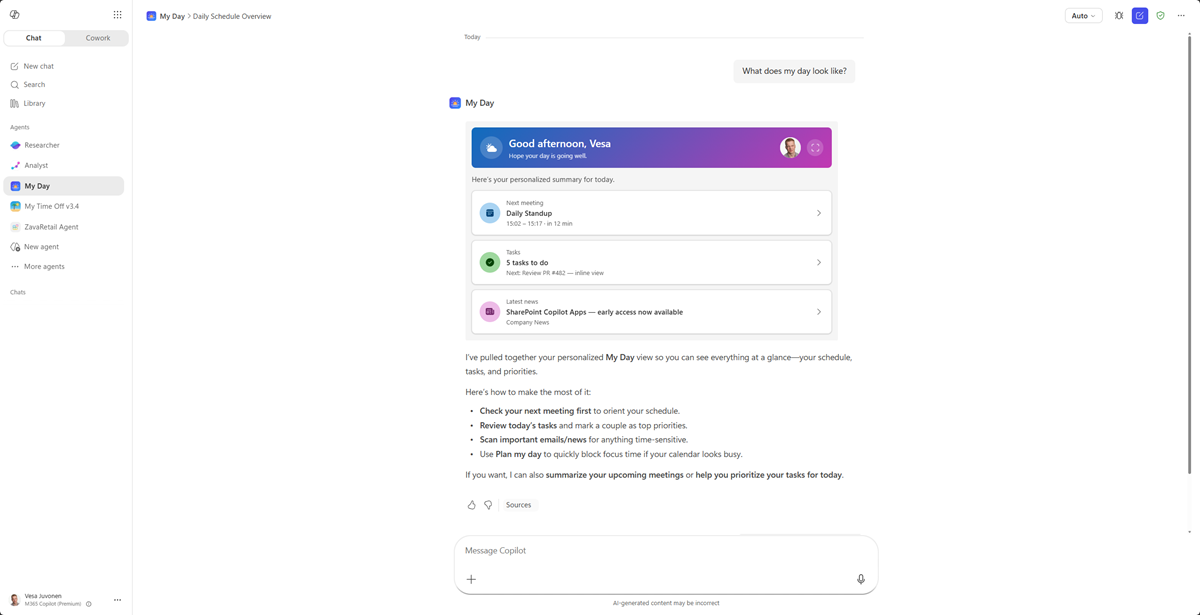The width and height of the screenshot is (1200, 615).
Task: Click the blue new chat compose icon
Action: (x=1140, y=16)
